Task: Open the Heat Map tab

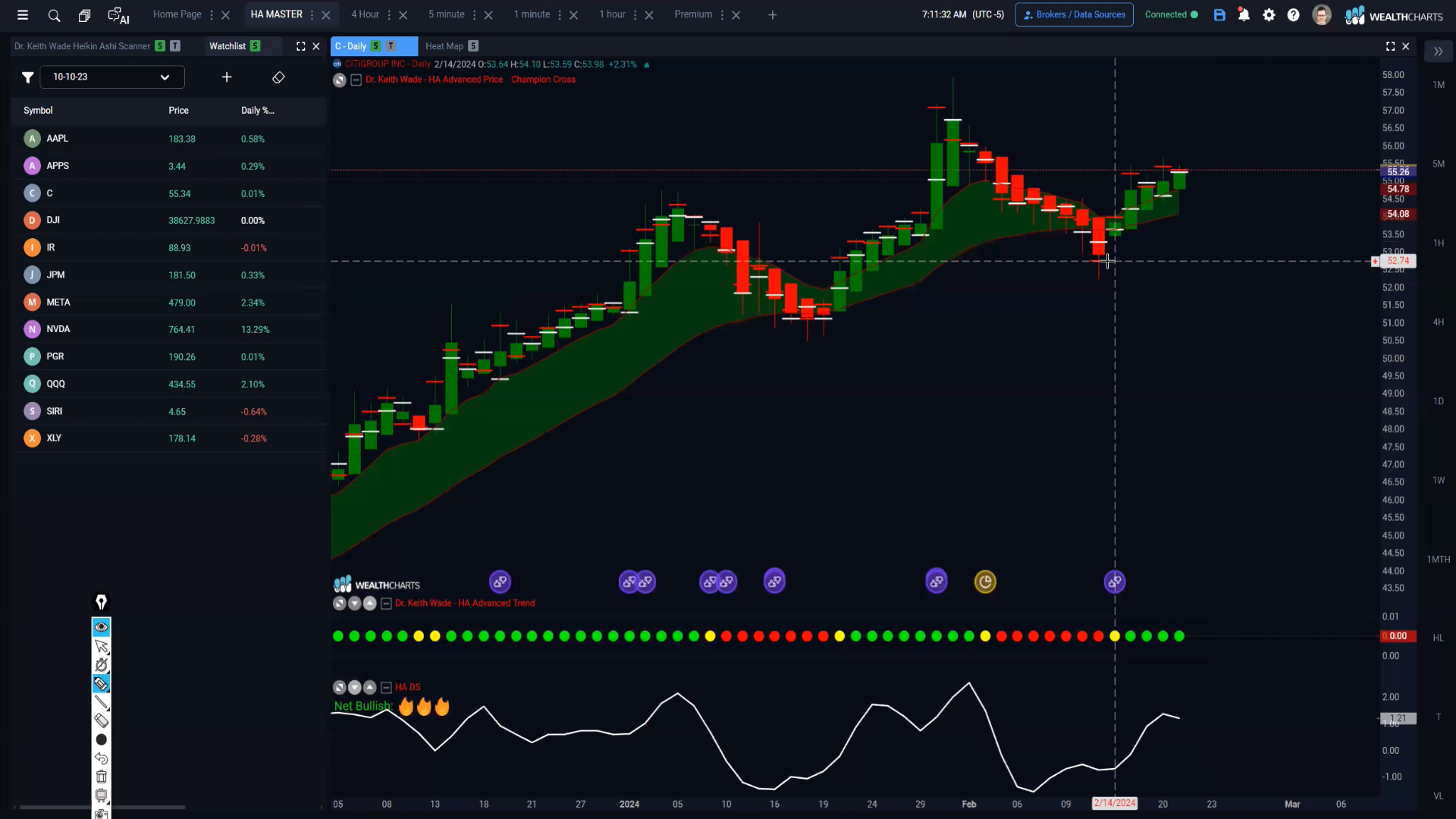Action: tap(444, 46)
